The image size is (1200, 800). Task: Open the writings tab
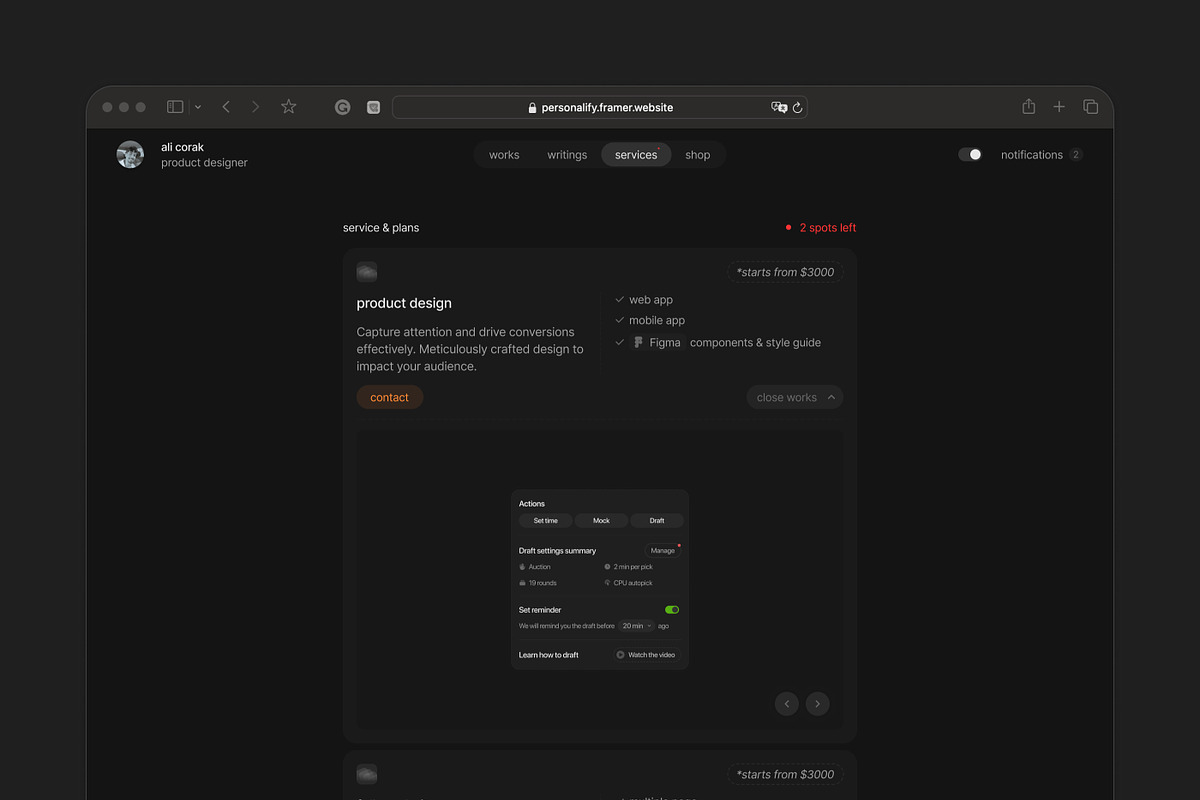(567, 155)
